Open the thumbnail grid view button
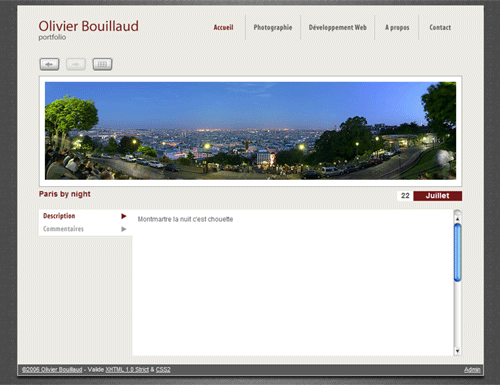The image size is (500, 385). 102,64
